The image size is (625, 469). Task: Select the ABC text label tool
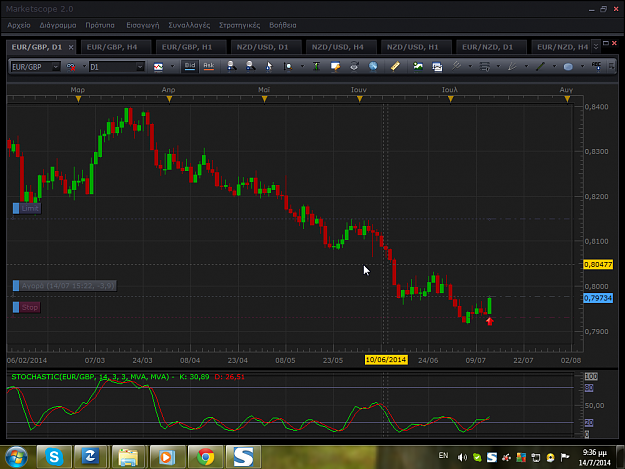(x=596, y=66)
